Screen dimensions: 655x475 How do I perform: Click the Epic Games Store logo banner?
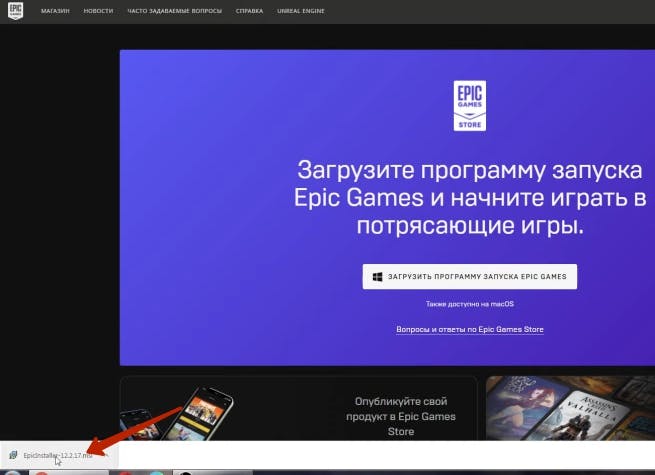click(x=470, y=106)
